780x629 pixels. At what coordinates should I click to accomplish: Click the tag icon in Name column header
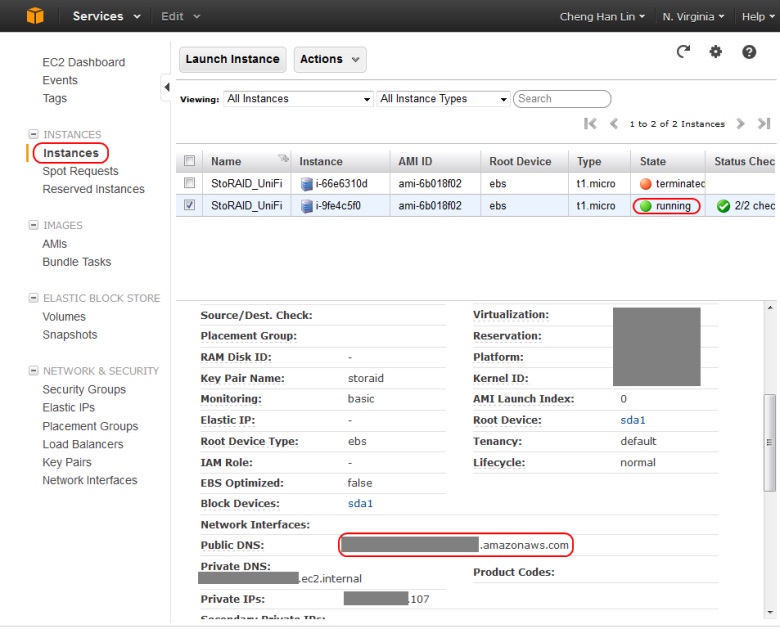click(x=283, y=158)
